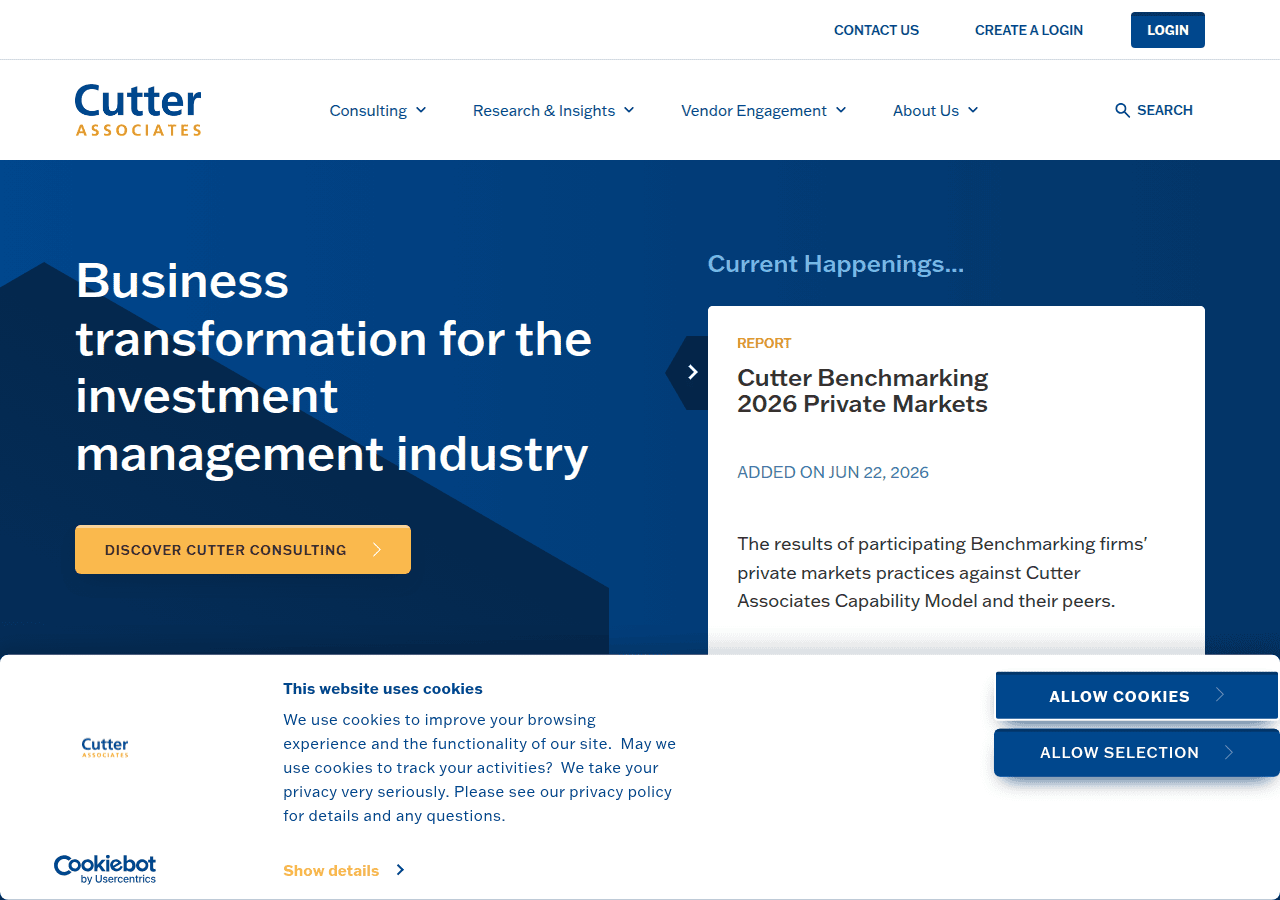Screen dimensions: 1280x900
Task: Accept all via Allow Cookies button
Action: 1137,696
